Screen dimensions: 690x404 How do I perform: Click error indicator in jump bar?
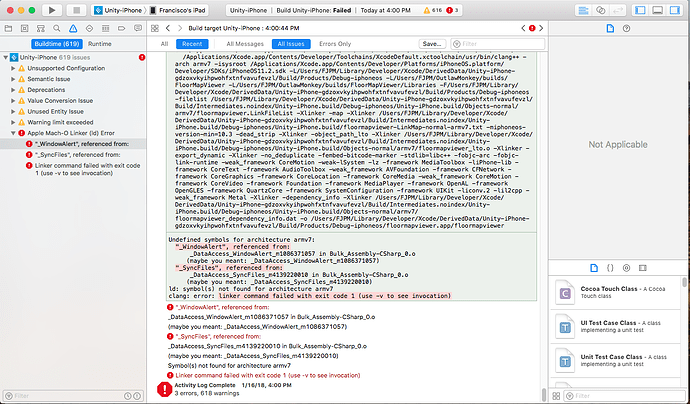click(x=532, y=28)
